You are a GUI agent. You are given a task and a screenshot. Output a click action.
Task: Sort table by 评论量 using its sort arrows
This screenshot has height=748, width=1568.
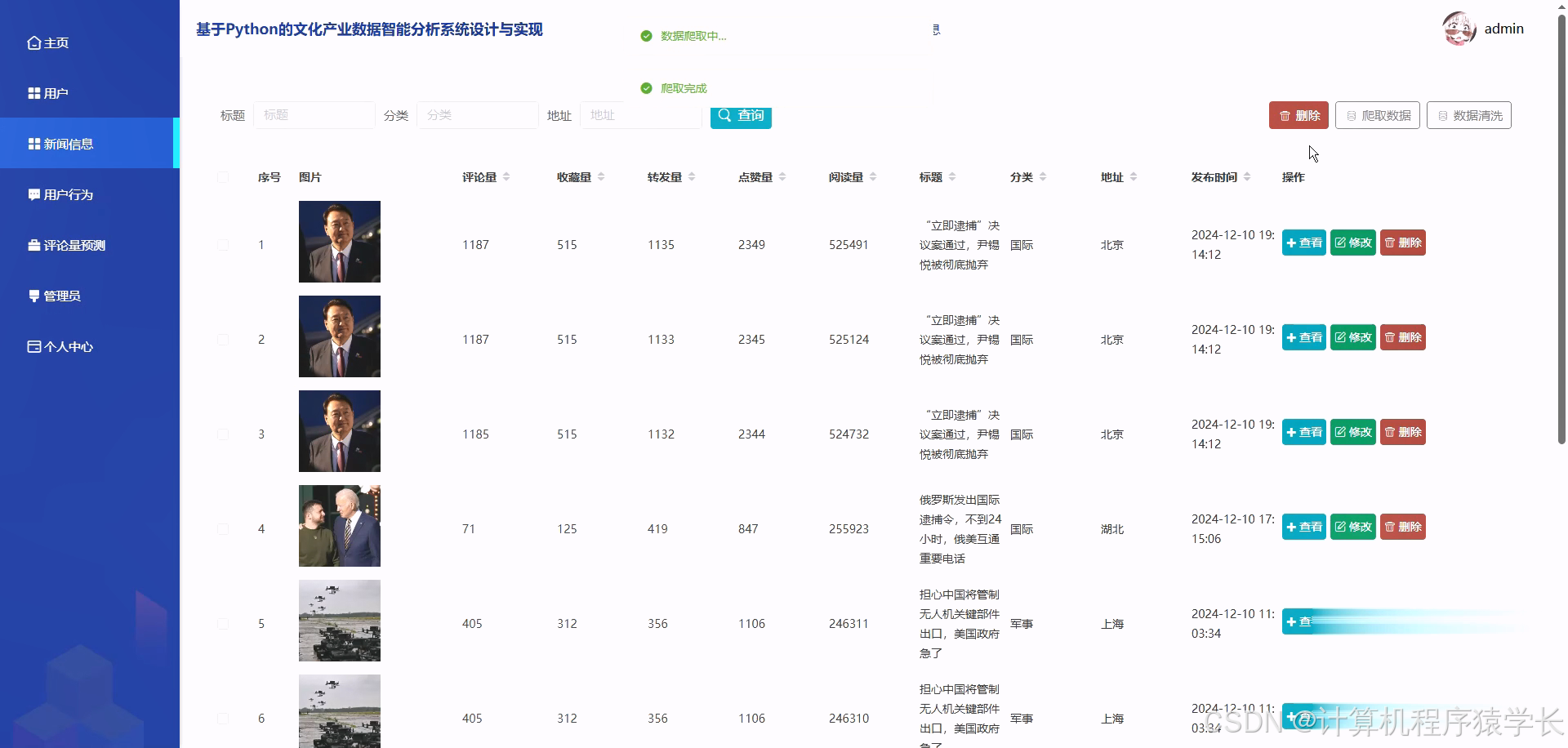(x=507, y=176)
